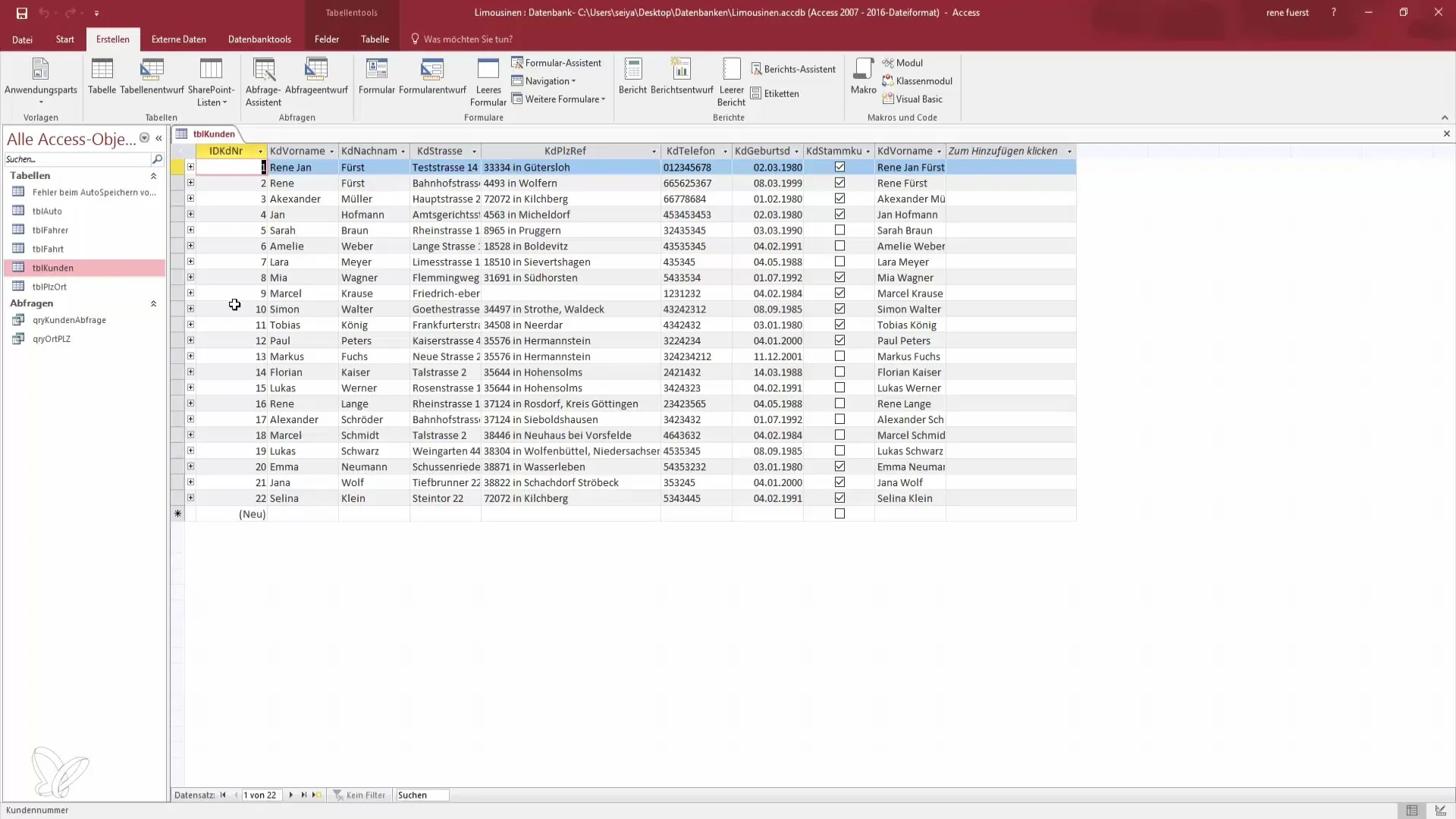The width and height of the screenshot is (1456, 819).
Task: Create a Leerer Bericht
Action: coord(731,81)
